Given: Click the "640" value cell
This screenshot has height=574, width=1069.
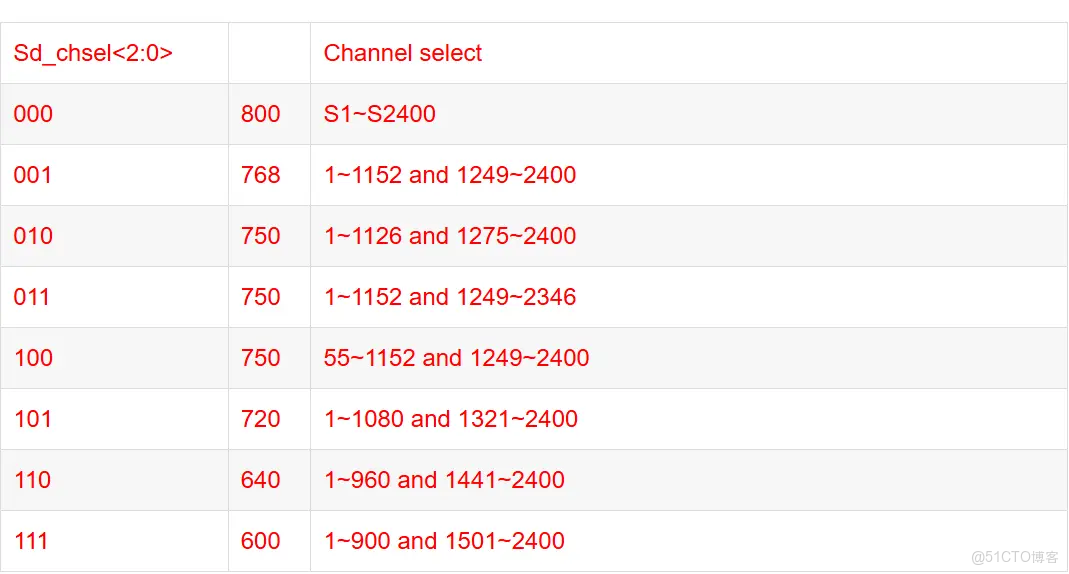Looking at the screenshot, I should pyautogui.click(x=260, y=480).
